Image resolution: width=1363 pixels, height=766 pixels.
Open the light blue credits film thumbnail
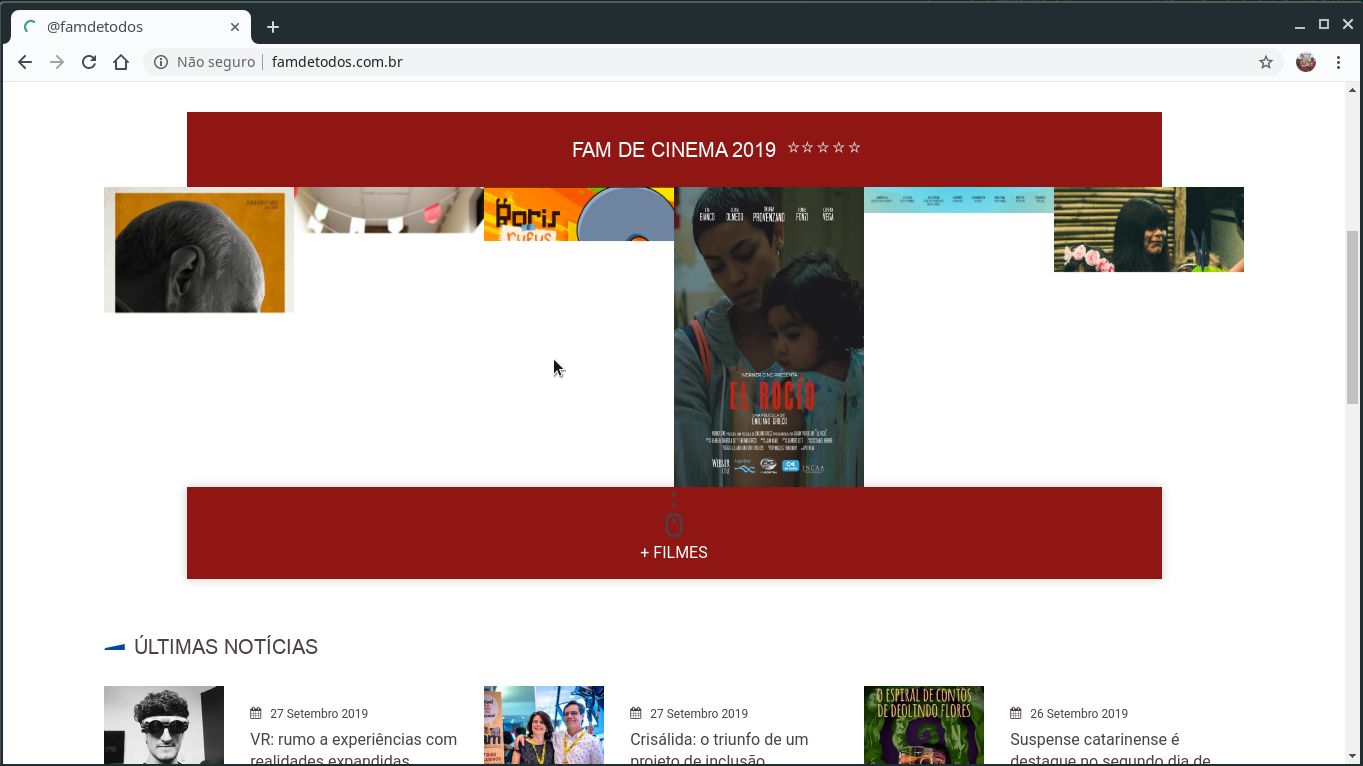(x=959, y=200)
